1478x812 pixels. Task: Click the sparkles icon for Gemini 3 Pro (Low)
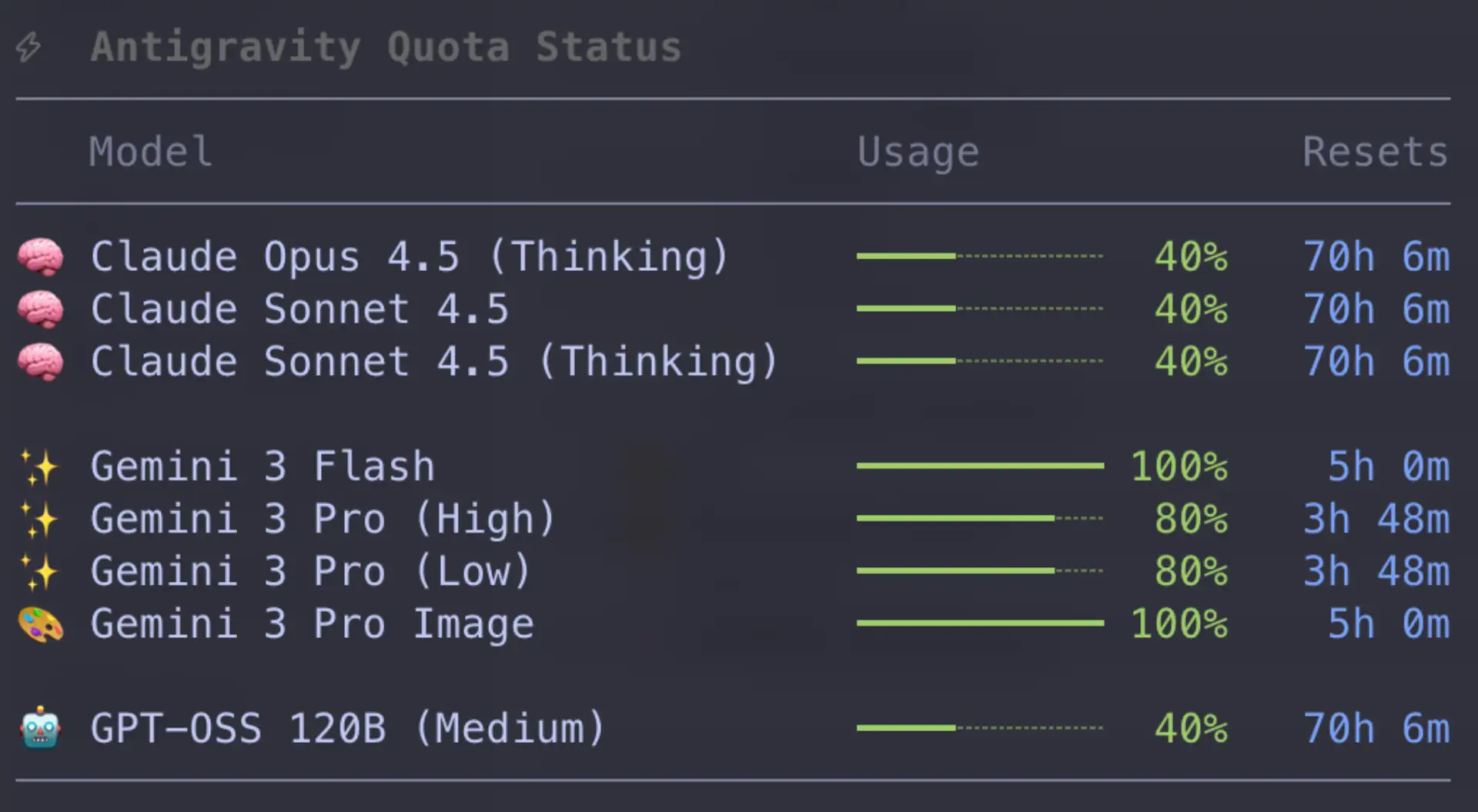coord(39,571)
